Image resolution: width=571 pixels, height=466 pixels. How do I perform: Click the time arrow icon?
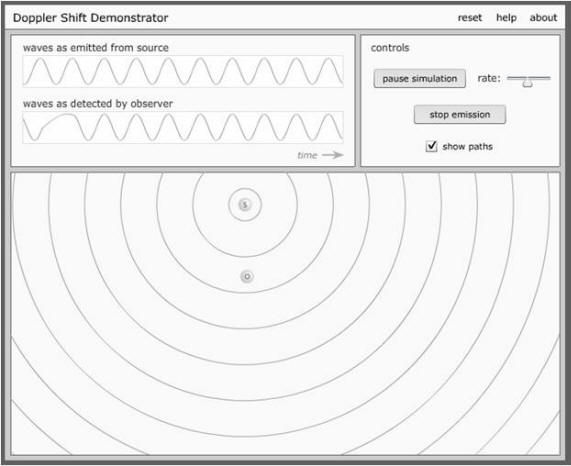(x=333, y=155)
